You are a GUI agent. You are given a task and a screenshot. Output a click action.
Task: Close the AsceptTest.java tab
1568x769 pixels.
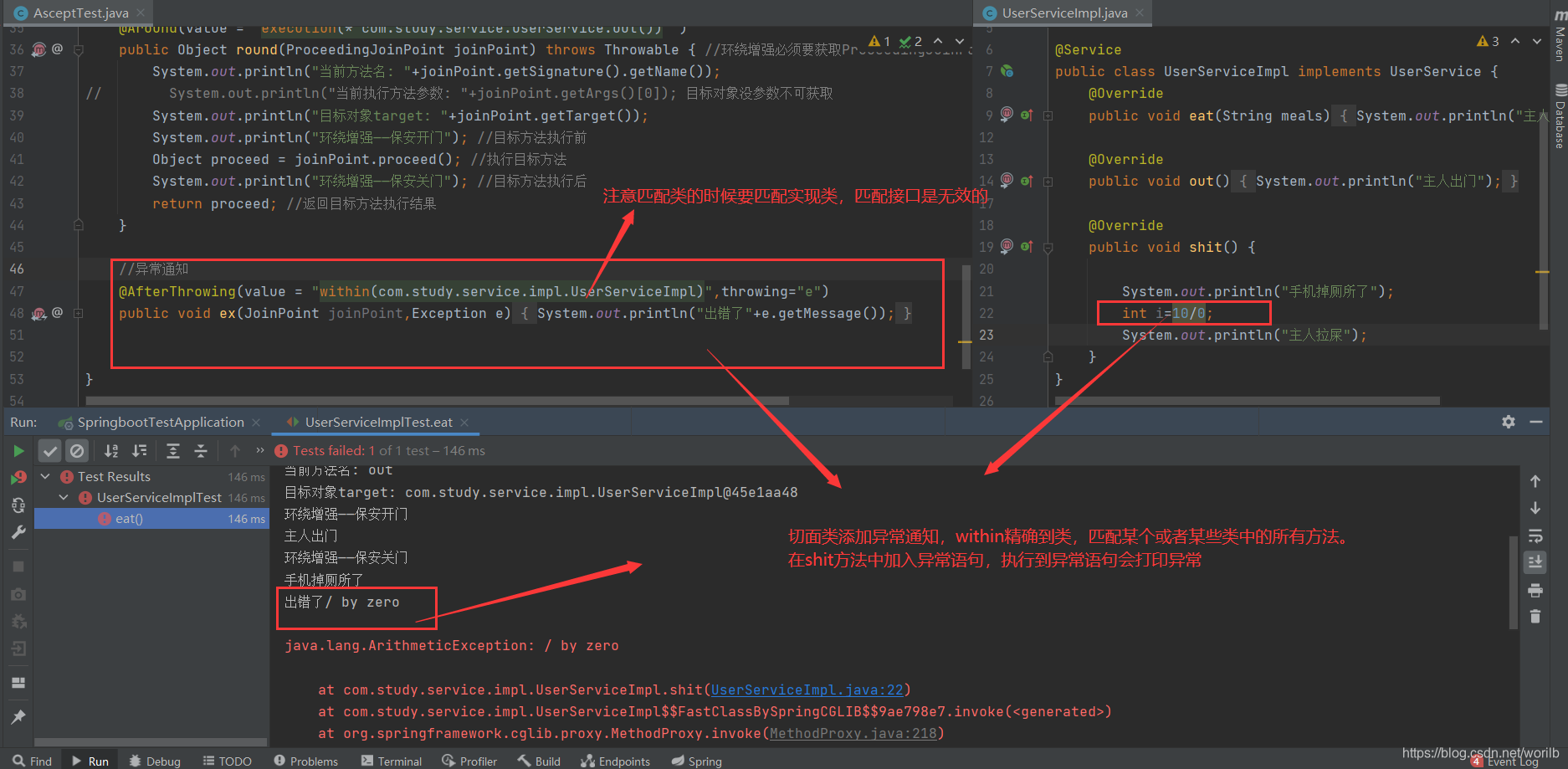click(x=141, y=13)
